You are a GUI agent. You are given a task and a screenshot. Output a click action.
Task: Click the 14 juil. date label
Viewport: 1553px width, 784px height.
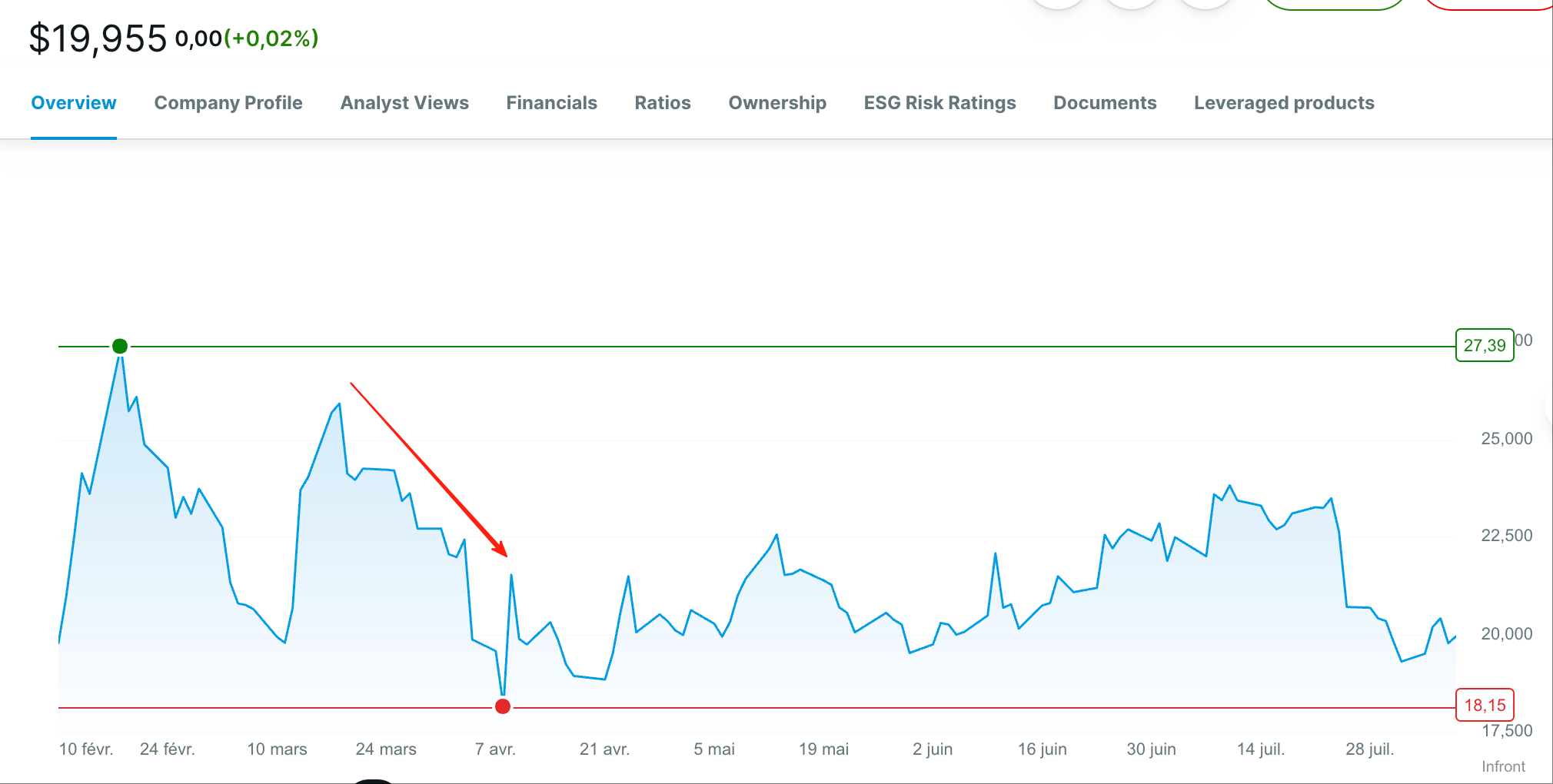click(x=1261, y=749)
